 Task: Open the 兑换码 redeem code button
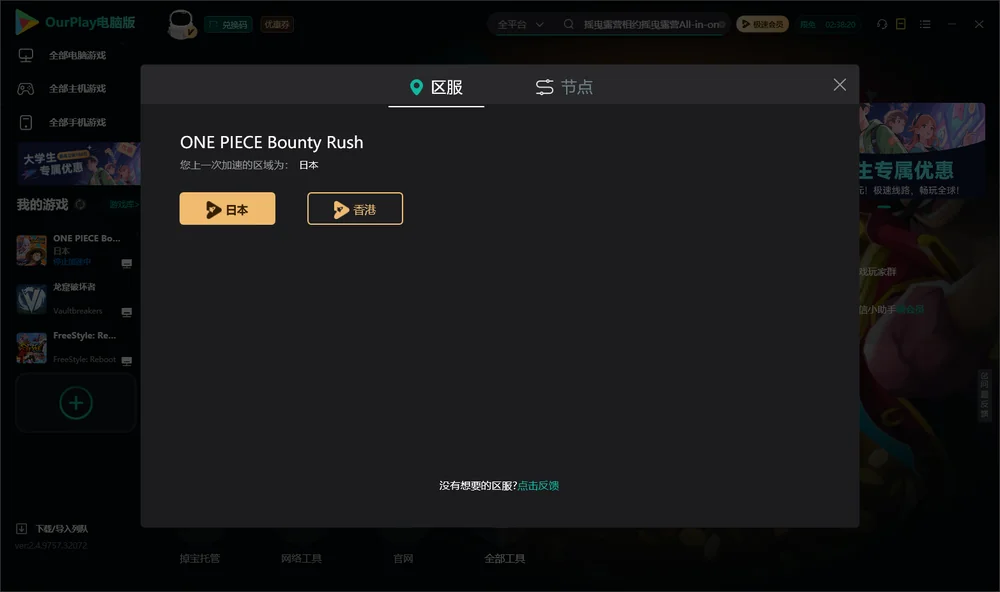pyautogui.click(x=228, y=25)
